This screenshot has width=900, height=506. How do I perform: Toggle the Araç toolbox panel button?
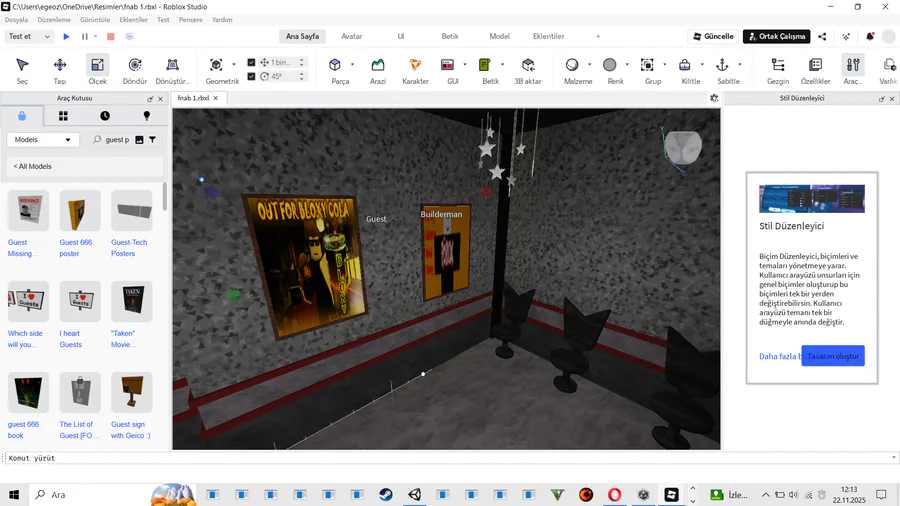coord(853,71)
